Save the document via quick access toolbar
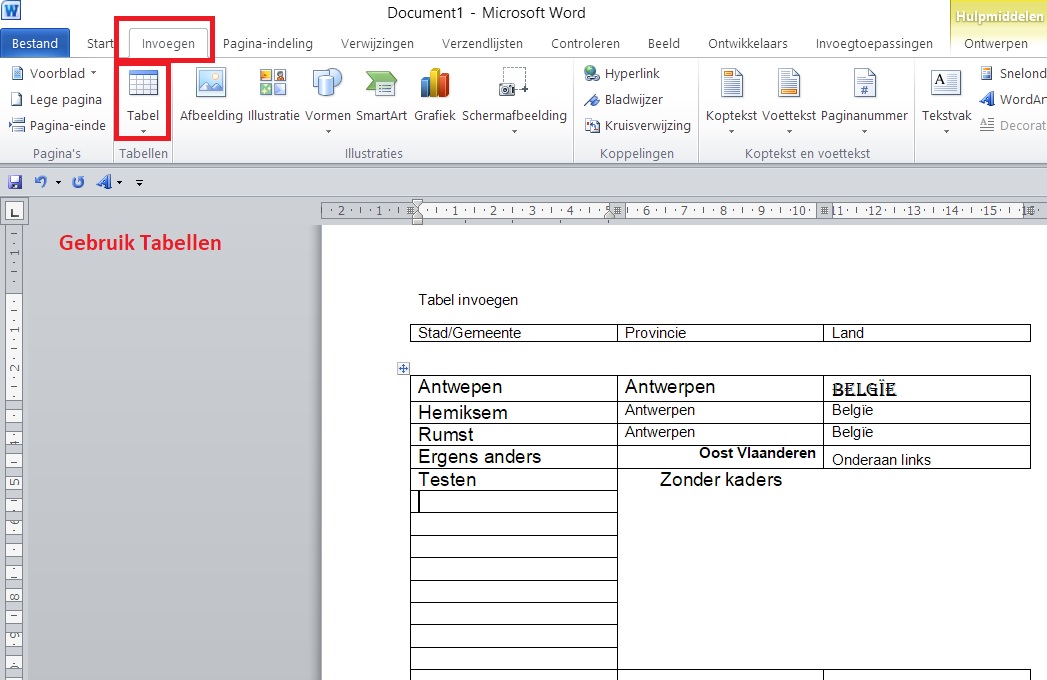This screenshot has height=680, width=1047. point(15,182)
